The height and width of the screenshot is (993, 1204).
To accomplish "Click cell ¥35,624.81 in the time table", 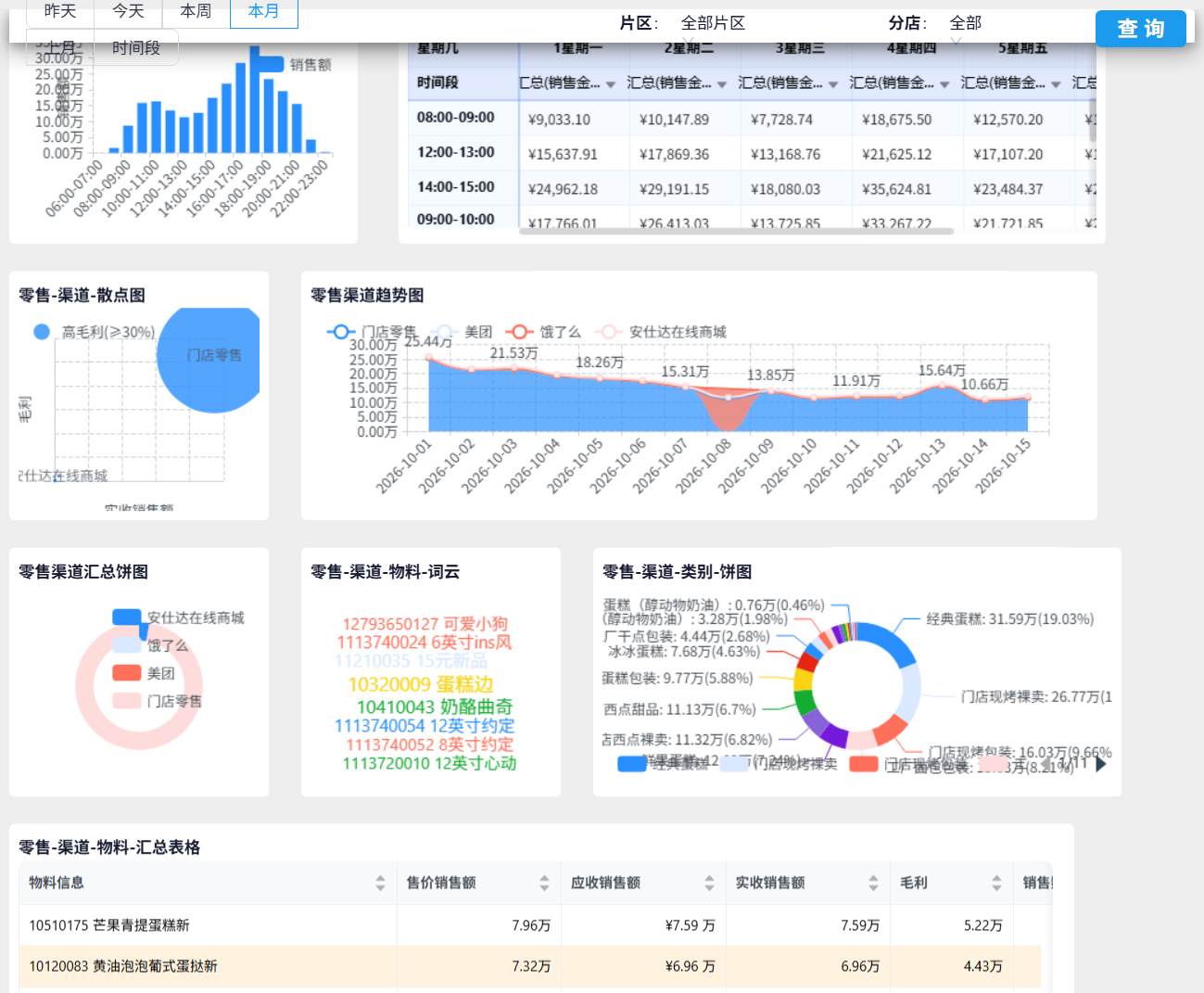I will [896, 189].
